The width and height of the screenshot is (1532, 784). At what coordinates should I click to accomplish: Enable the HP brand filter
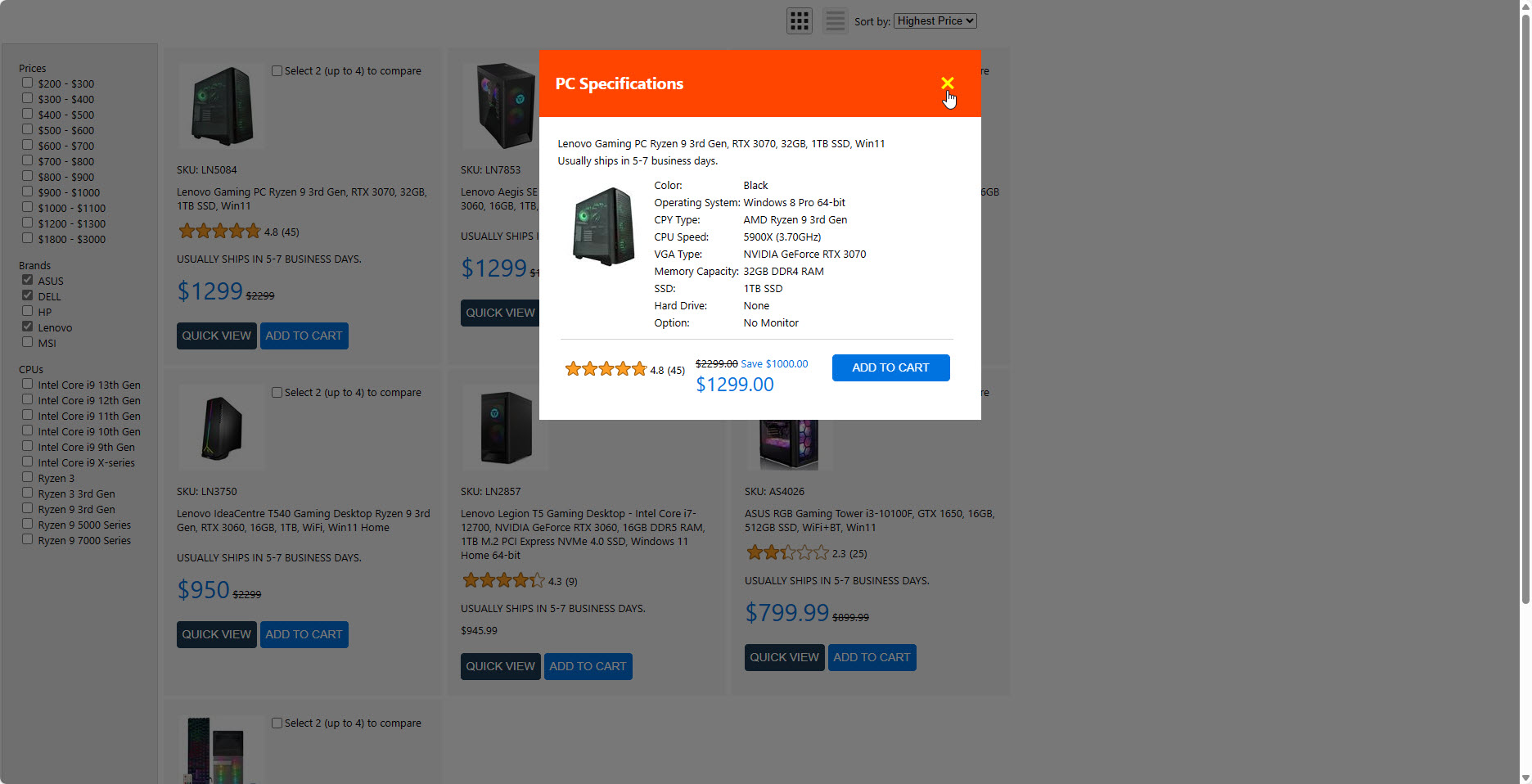pyautogui.click(x=28, y=311)
